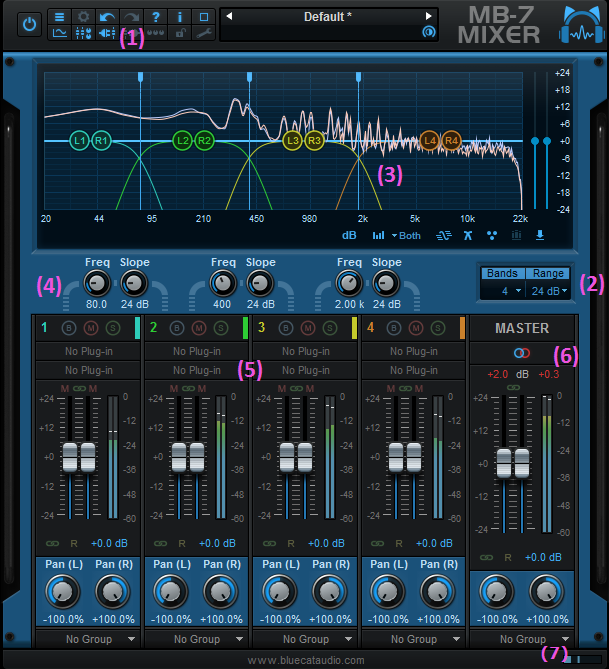Open band 2 No Group dropdown
The image size is (609, 669).
(196, 639)
